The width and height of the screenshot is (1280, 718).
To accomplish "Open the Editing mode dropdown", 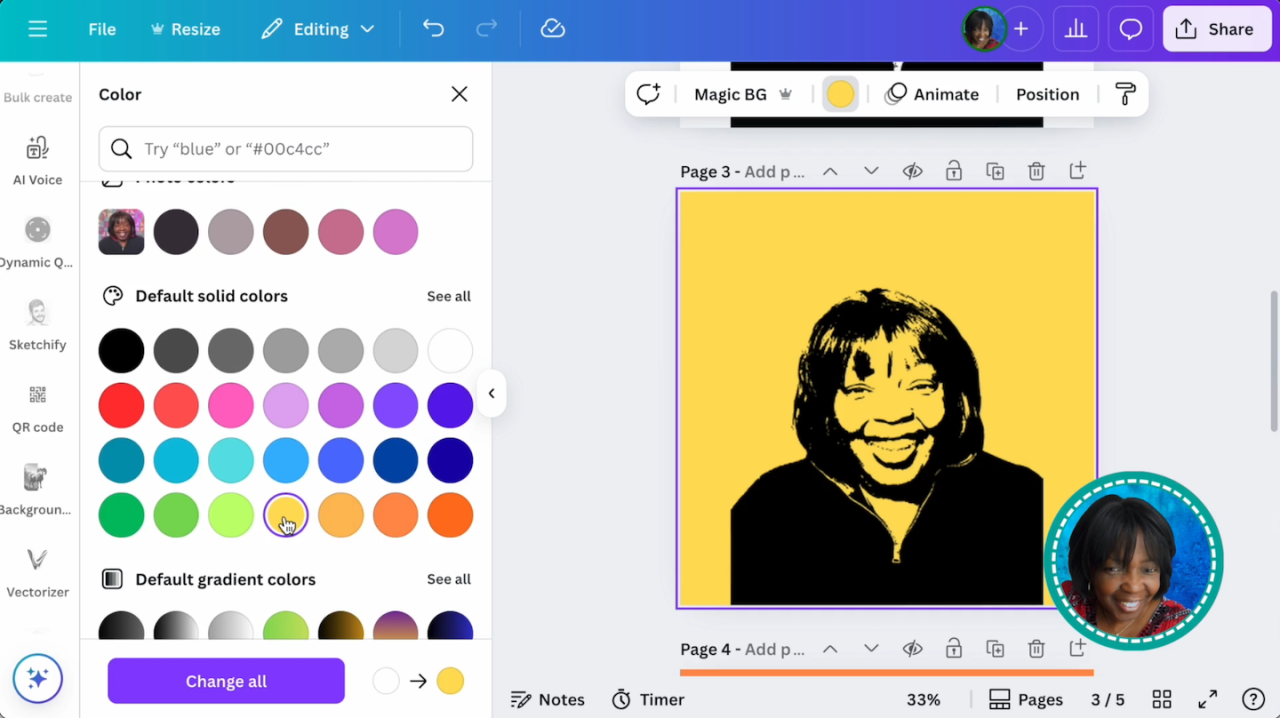I will pos(318,29).
